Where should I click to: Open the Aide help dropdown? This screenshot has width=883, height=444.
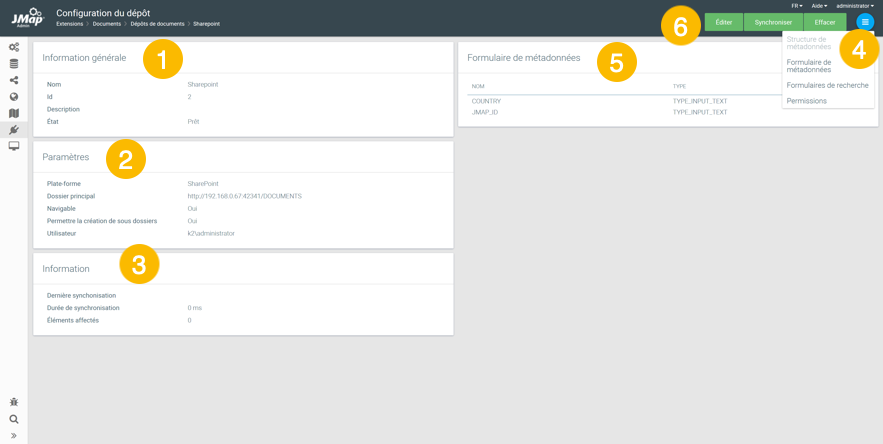click(x=819, y=6)
